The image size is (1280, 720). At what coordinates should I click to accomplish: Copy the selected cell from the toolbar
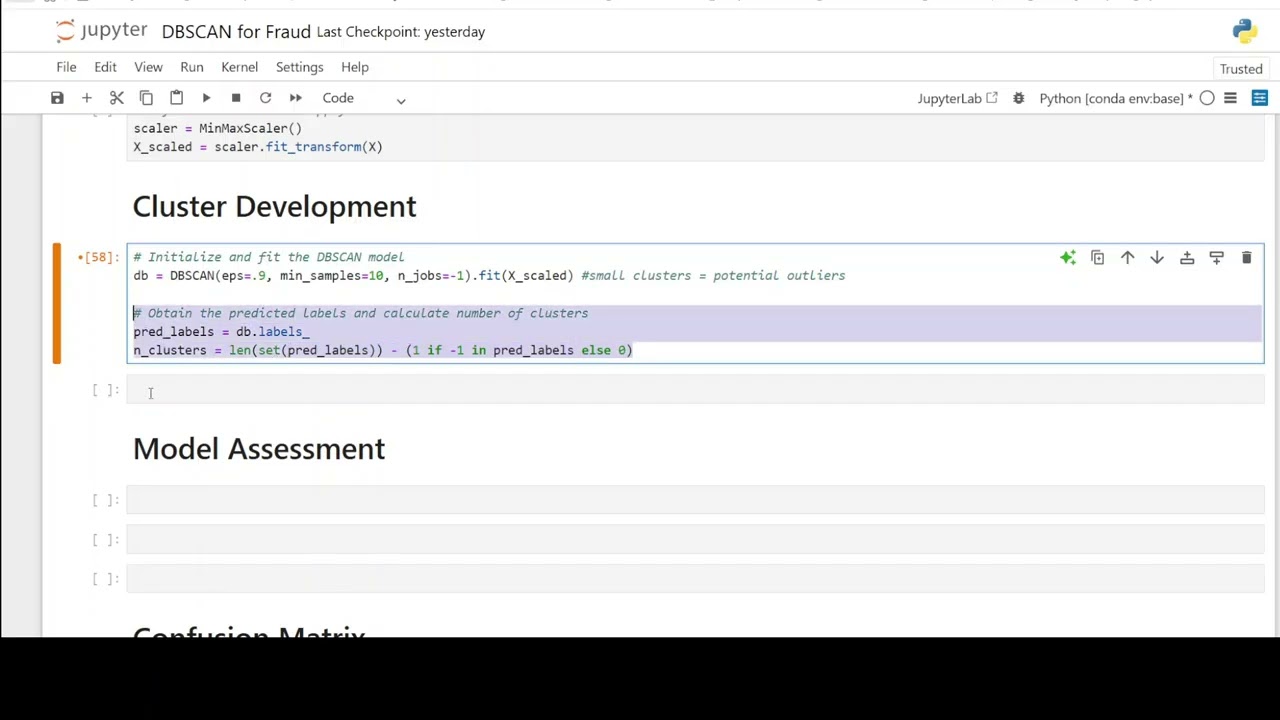(x=146, y=98)
